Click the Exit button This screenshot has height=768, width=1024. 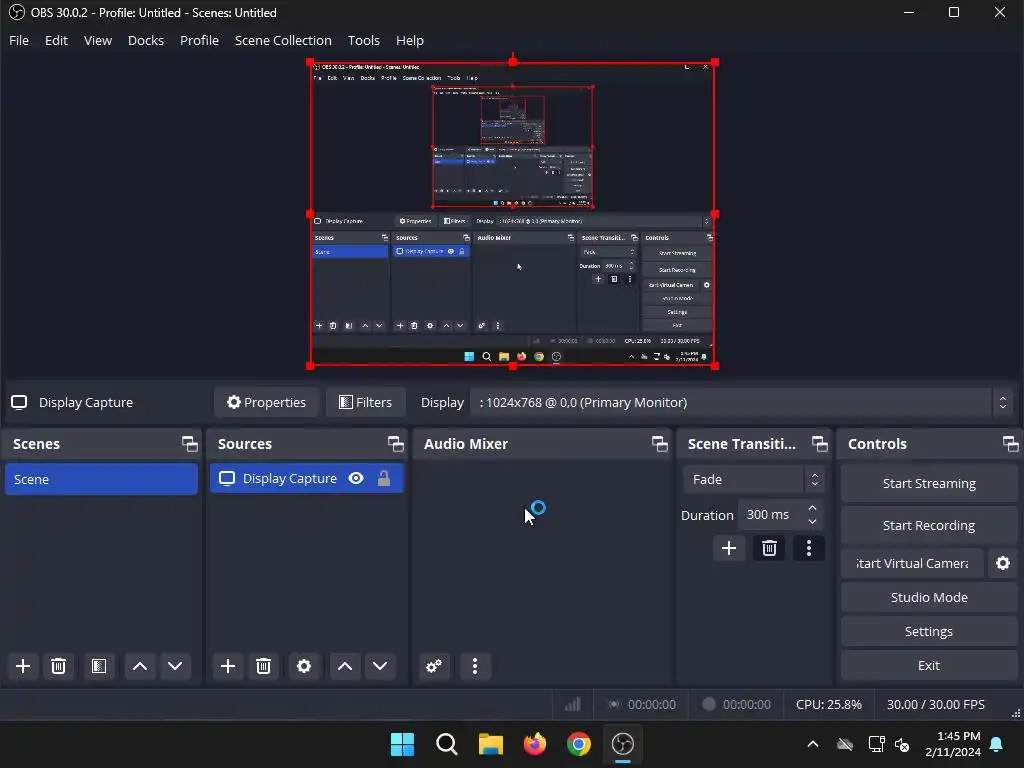click(x=929, y=665)
